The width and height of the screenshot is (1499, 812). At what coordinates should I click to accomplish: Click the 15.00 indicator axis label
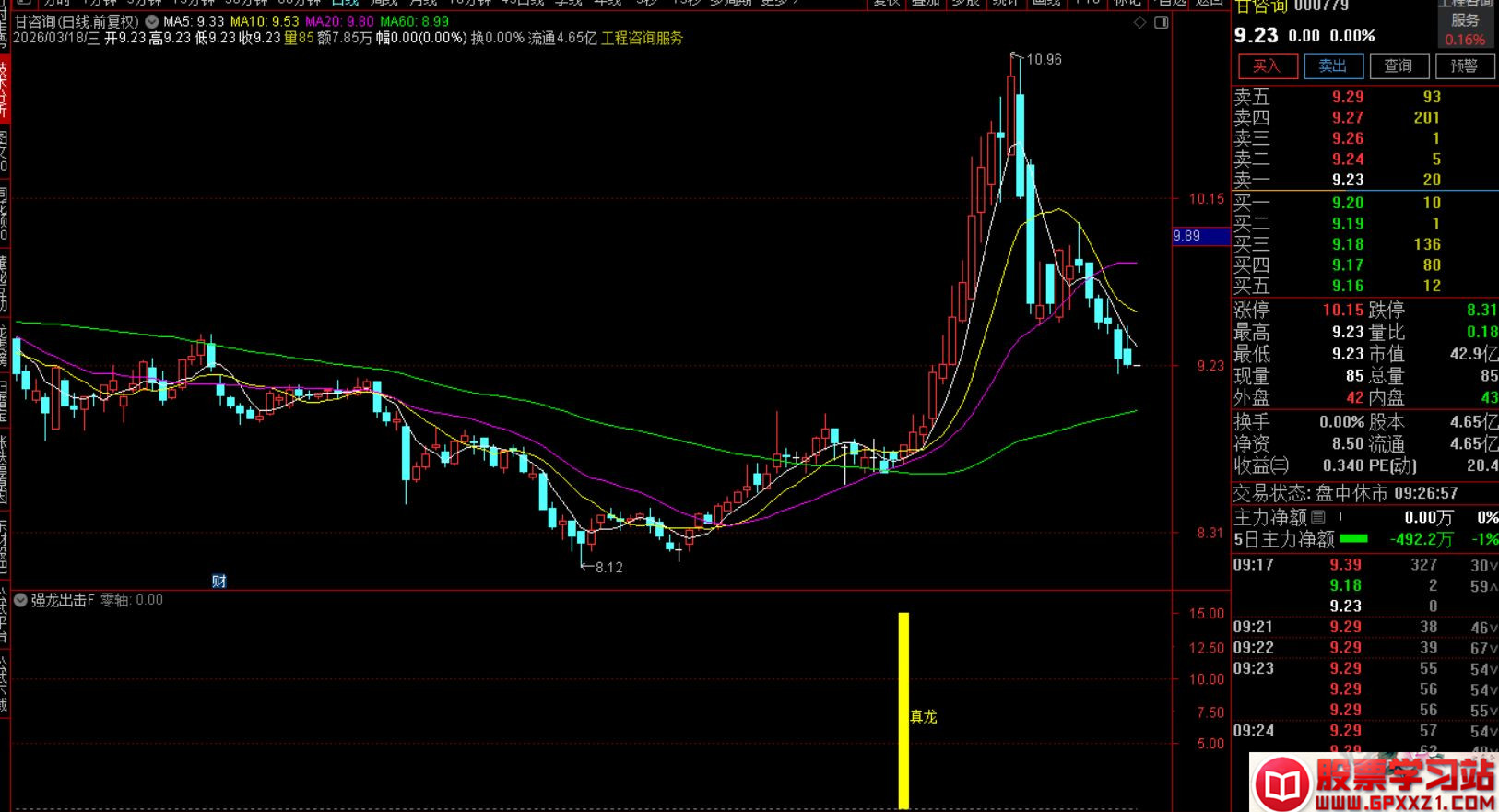click(x=1206, y=614)
